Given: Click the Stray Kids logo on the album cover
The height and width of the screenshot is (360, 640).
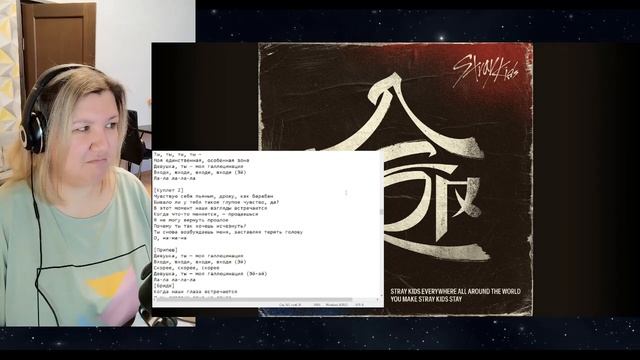Looking at the screenshot, I should point(486,71).
